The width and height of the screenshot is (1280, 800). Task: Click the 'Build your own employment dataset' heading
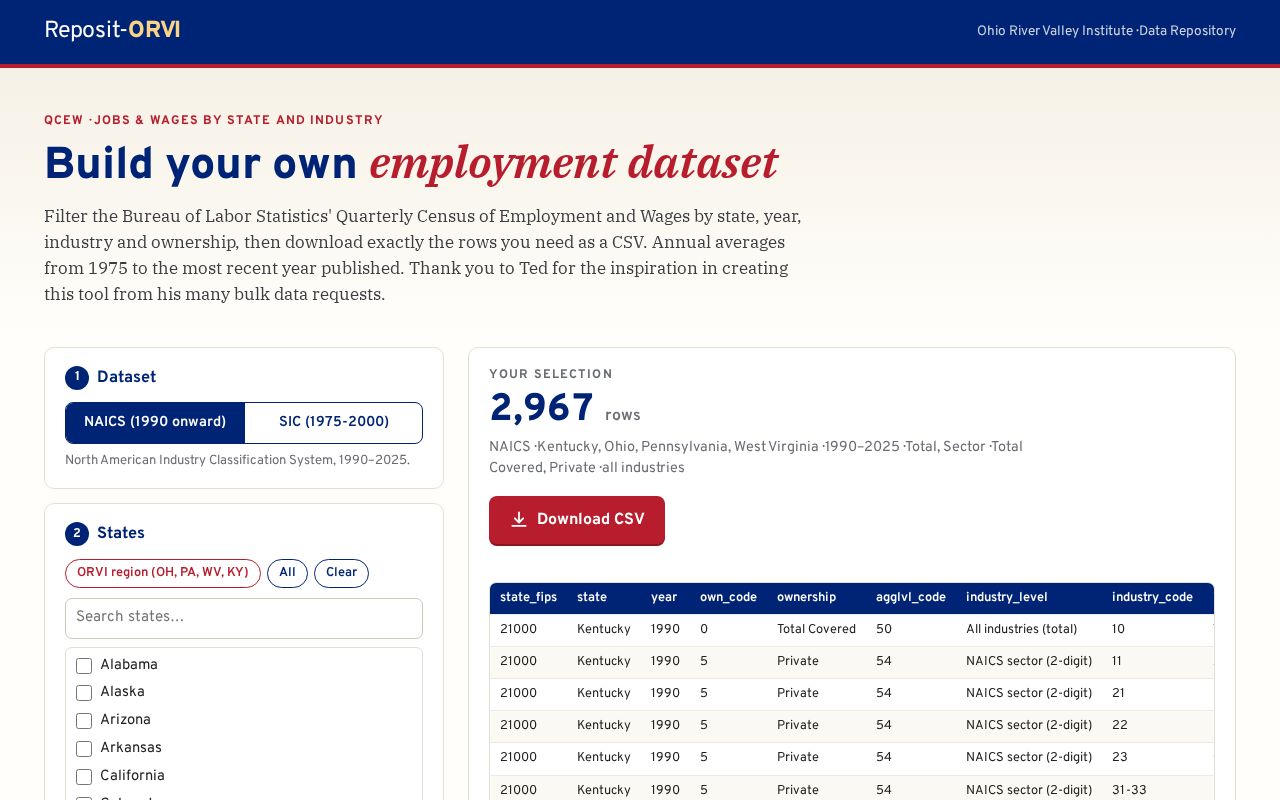coord(411,164)
